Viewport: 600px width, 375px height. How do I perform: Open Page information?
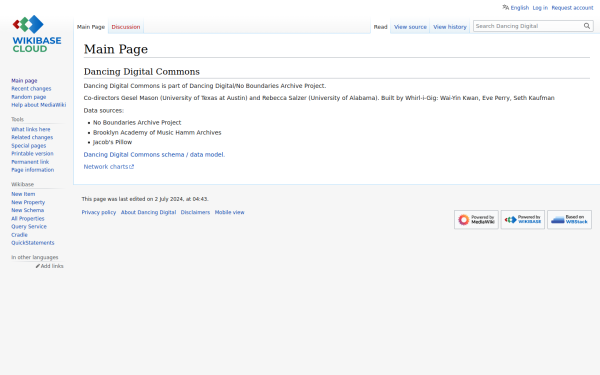[x=33, y=170]
